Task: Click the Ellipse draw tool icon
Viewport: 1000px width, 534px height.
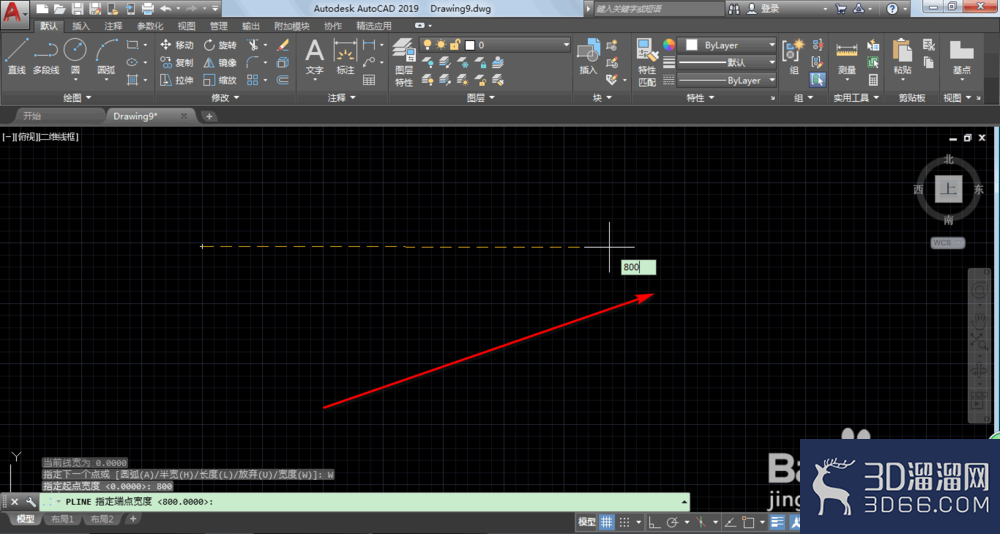Action: pos(133,63)
